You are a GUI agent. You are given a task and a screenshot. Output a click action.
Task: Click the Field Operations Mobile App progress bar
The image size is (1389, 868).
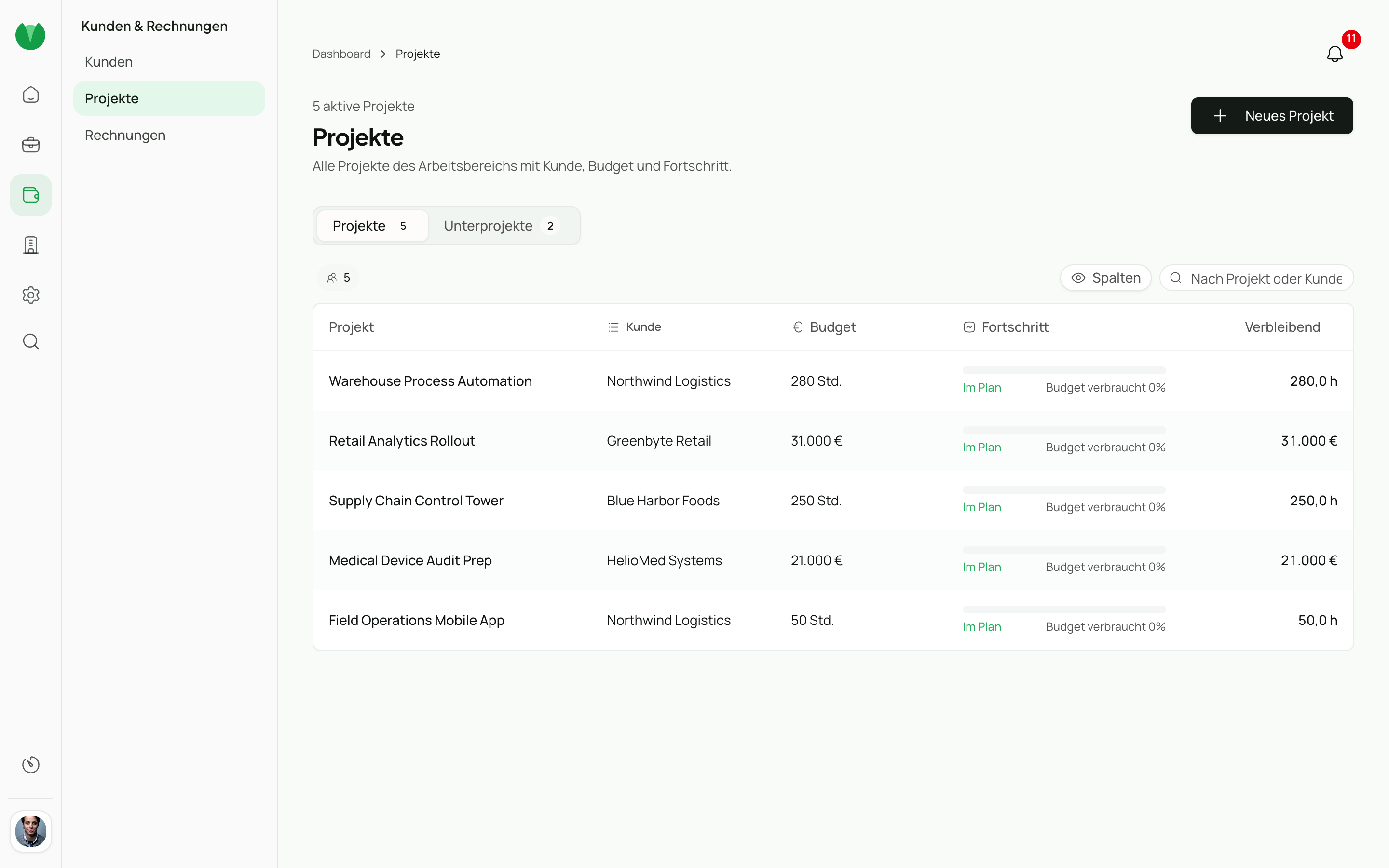point(1064,609)
